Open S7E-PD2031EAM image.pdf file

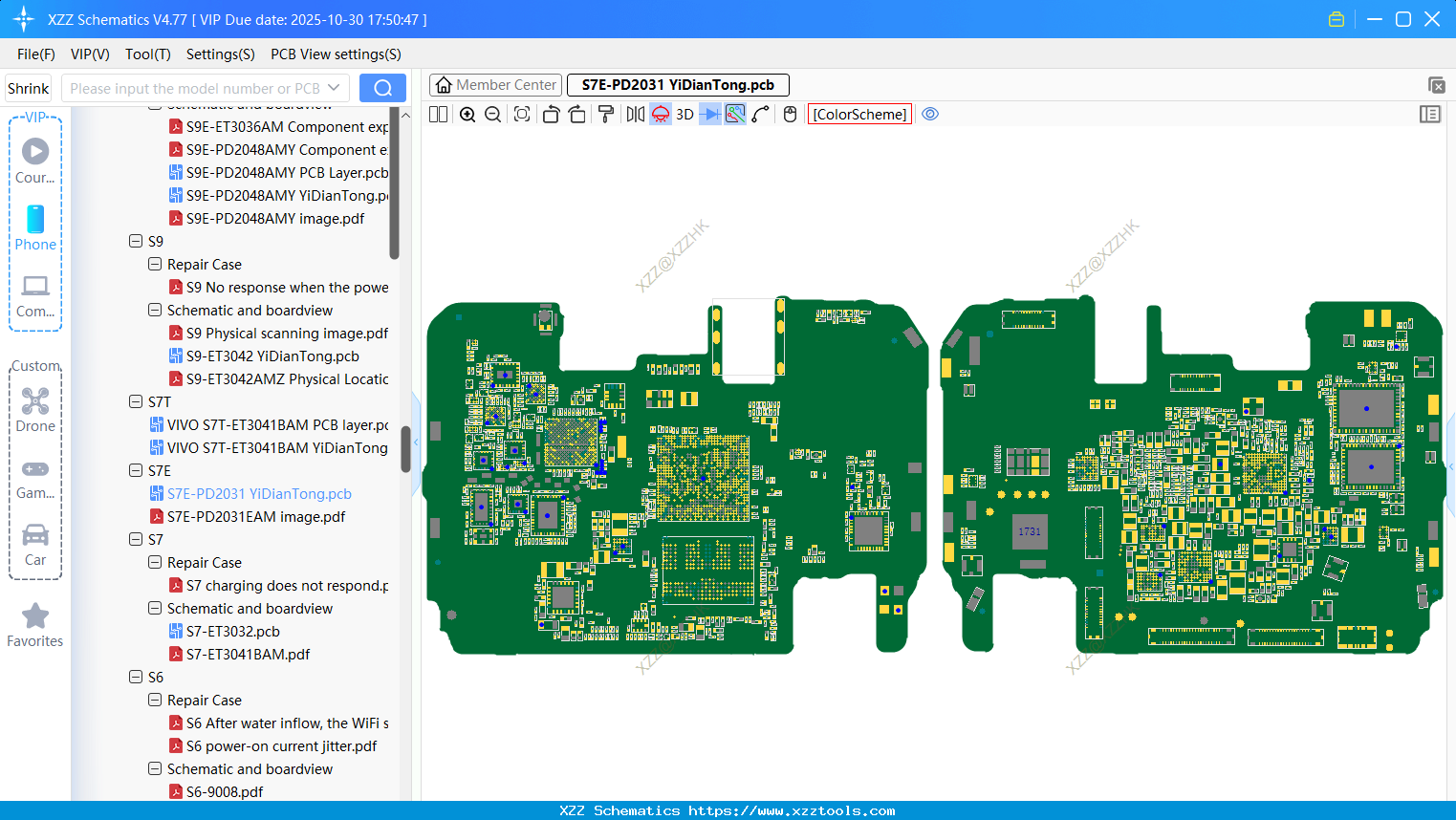255,516
